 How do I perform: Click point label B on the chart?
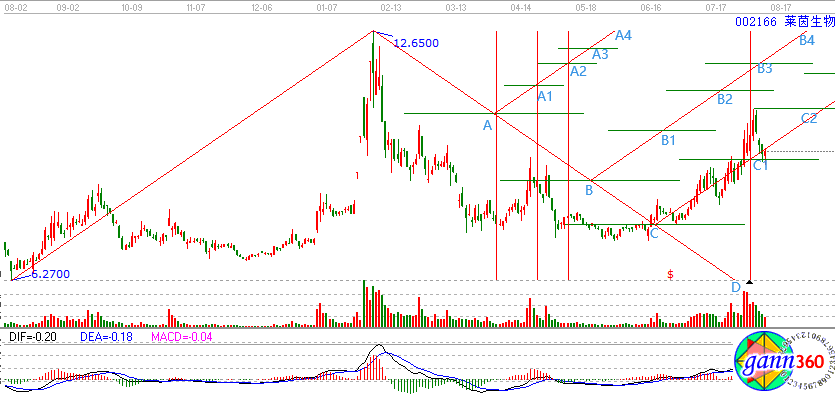click(589, 190)
